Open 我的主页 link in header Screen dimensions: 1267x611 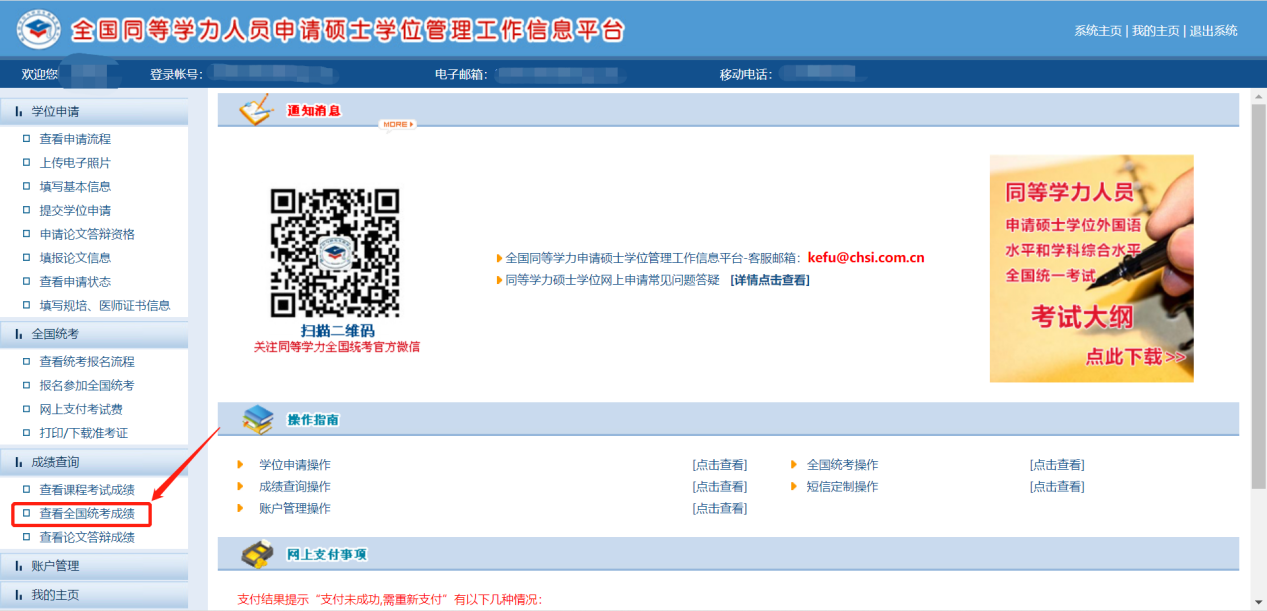tap(1155, 31)
